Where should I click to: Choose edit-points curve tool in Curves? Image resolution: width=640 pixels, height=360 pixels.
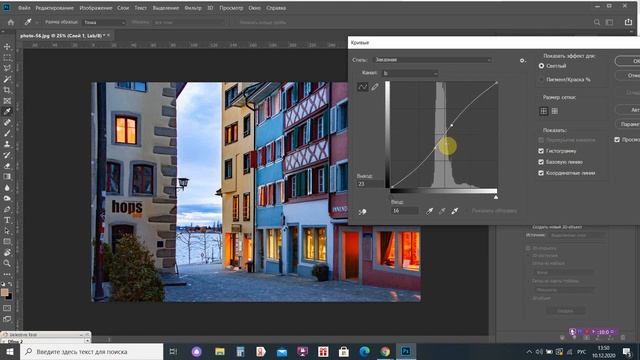(x=362, y=87)
